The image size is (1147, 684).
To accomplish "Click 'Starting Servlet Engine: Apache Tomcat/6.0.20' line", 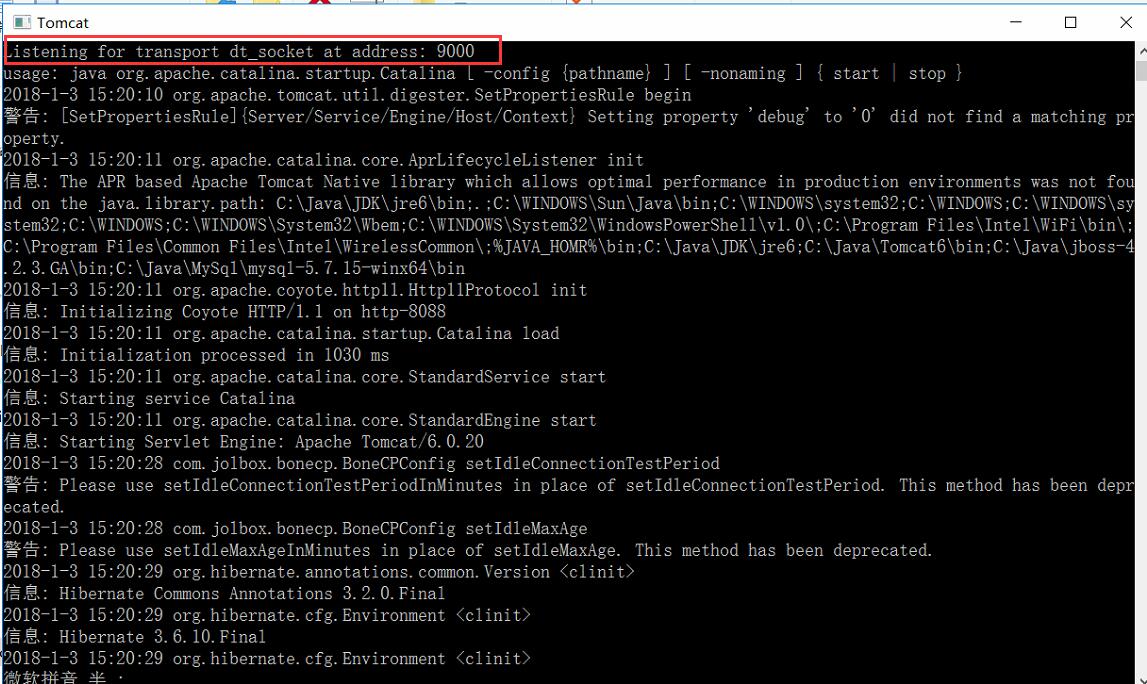I will tap(244, 441).
